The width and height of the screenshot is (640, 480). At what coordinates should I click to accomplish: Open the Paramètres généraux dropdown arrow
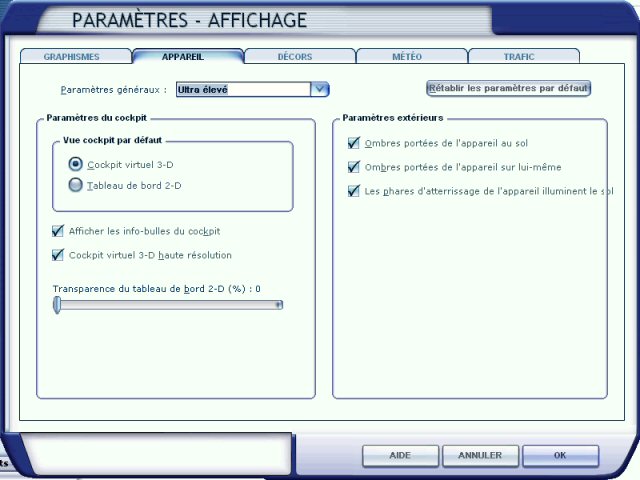click(320, 89)
